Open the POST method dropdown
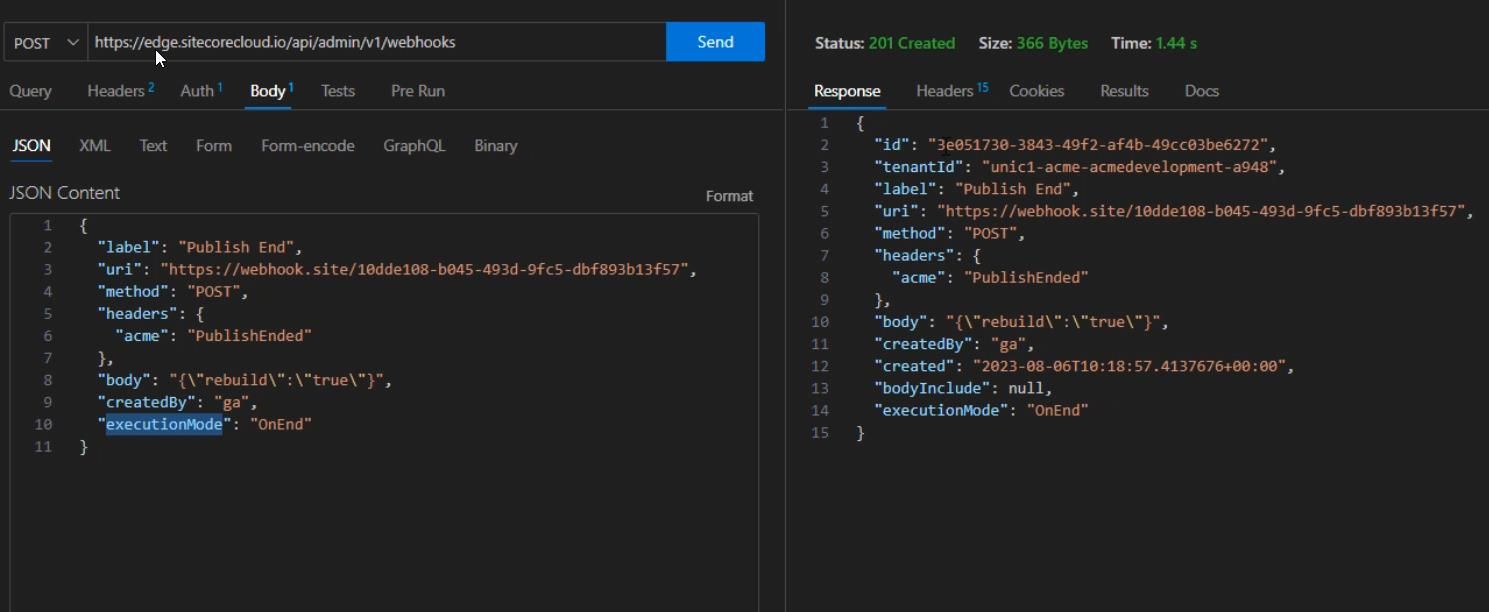Viewport: 1489px width, 612px height. click(x=45, y=42)
